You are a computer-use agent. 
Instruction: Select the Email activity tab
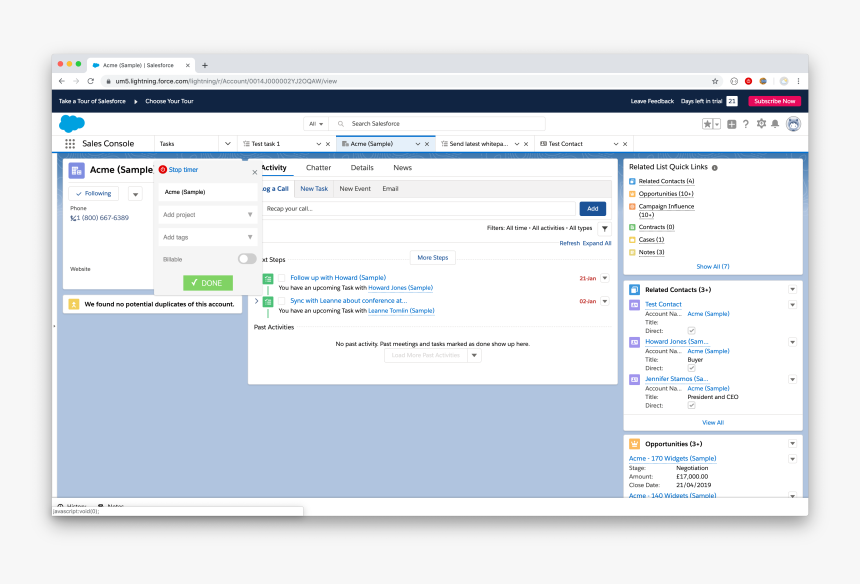pos(390,189)
